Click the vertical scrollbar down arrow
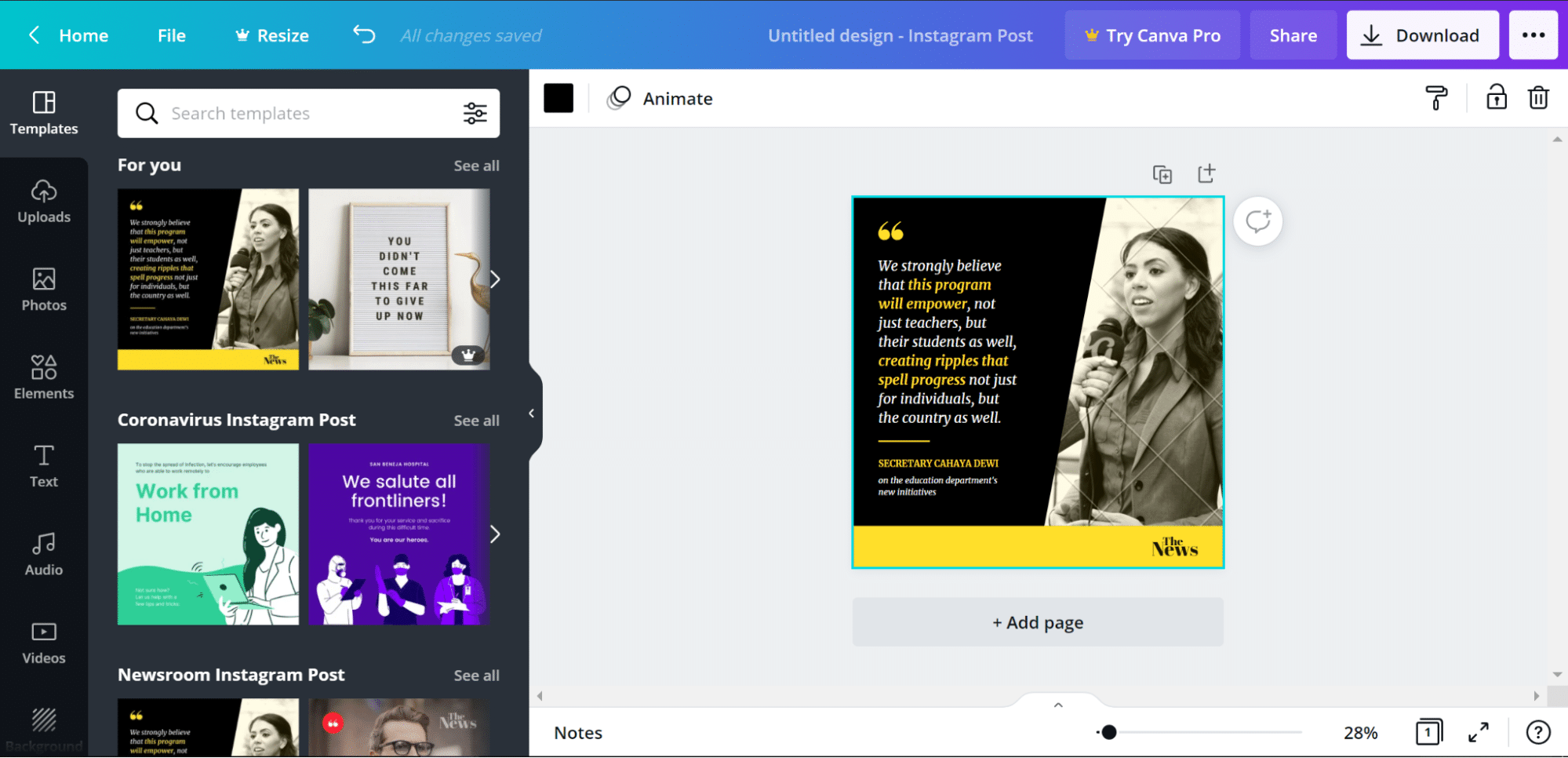1568x758 pixels. click(x=1557, y=674)
